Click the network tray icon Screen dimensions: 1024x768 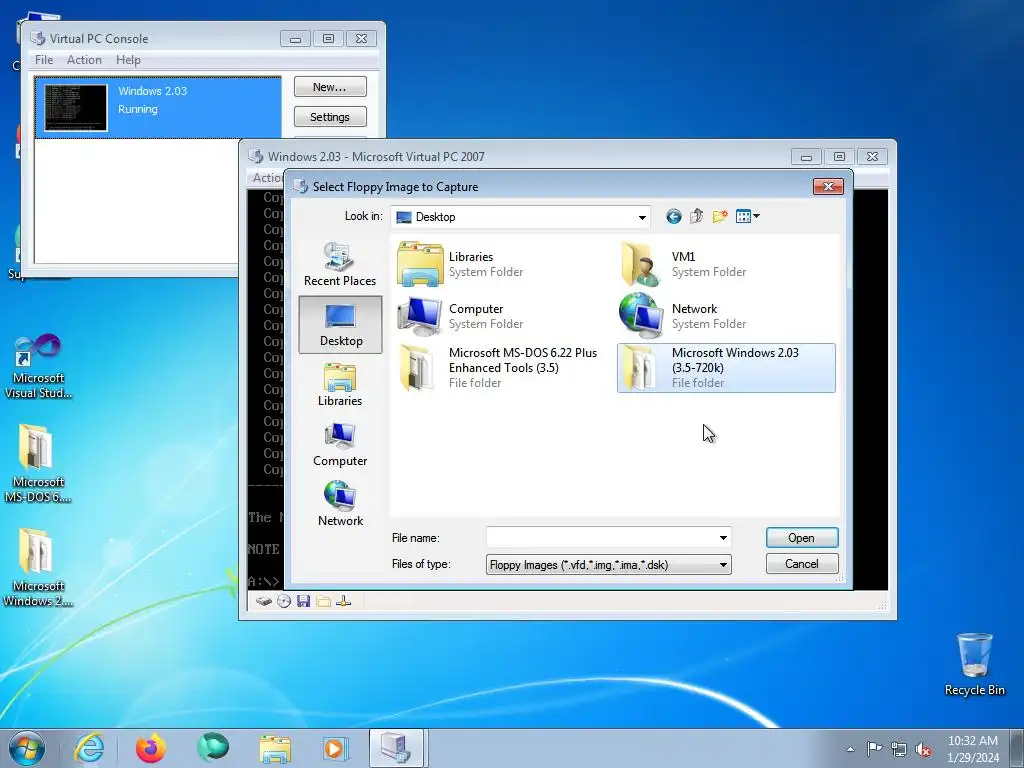pyautogui.click(x=899, y=749)
